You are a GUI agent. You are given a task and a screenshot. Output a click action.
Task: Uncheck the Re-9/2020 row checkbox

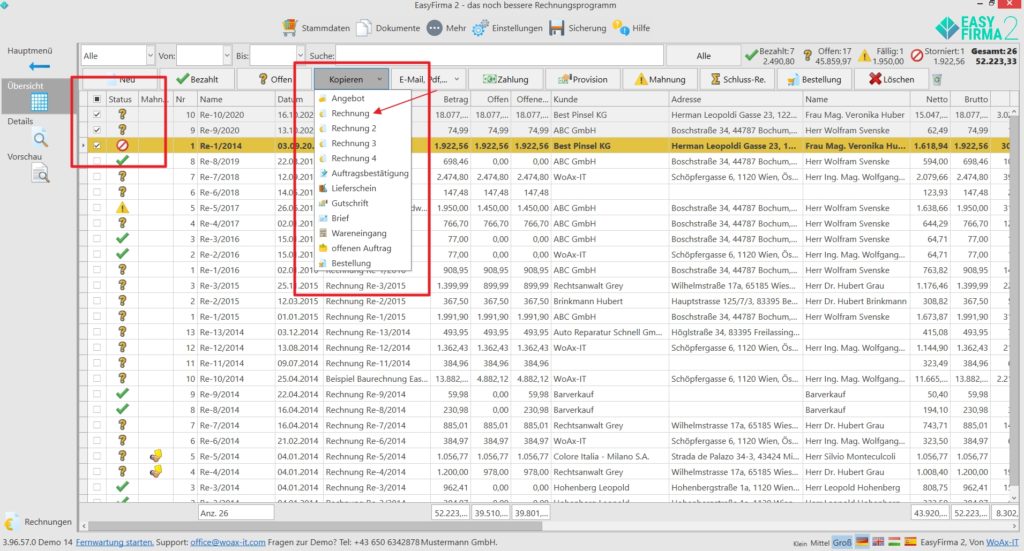(x=97, y=130)
